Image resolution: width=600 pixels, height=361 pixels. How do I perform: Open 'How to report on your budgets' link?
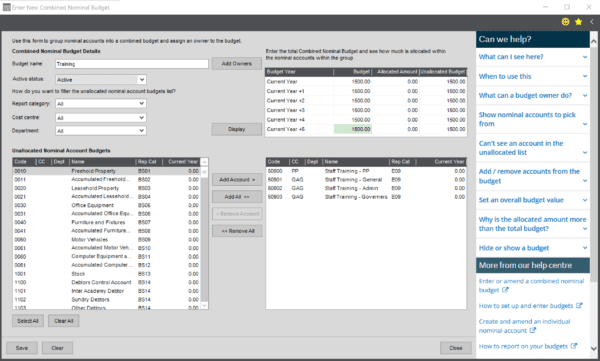(x=523, y=346)
